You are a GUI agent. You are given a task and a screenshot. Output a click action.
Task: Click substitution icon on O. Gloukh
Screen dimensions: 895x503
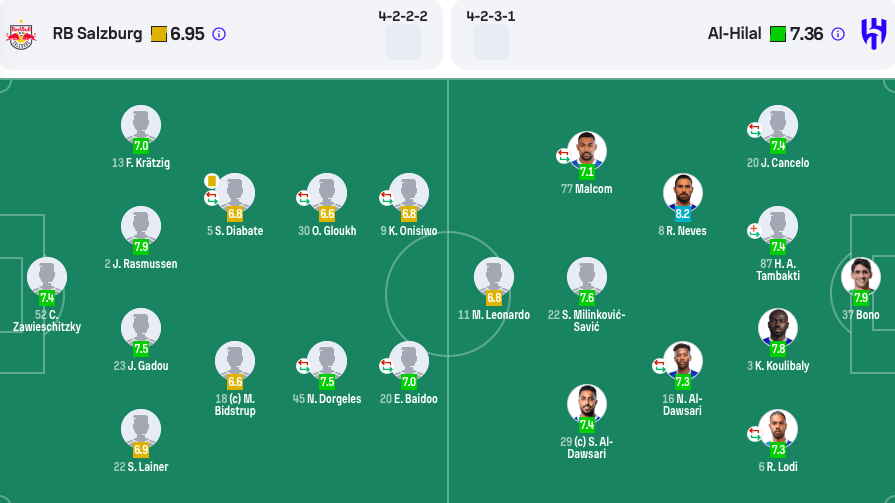[x=303, y=198]
